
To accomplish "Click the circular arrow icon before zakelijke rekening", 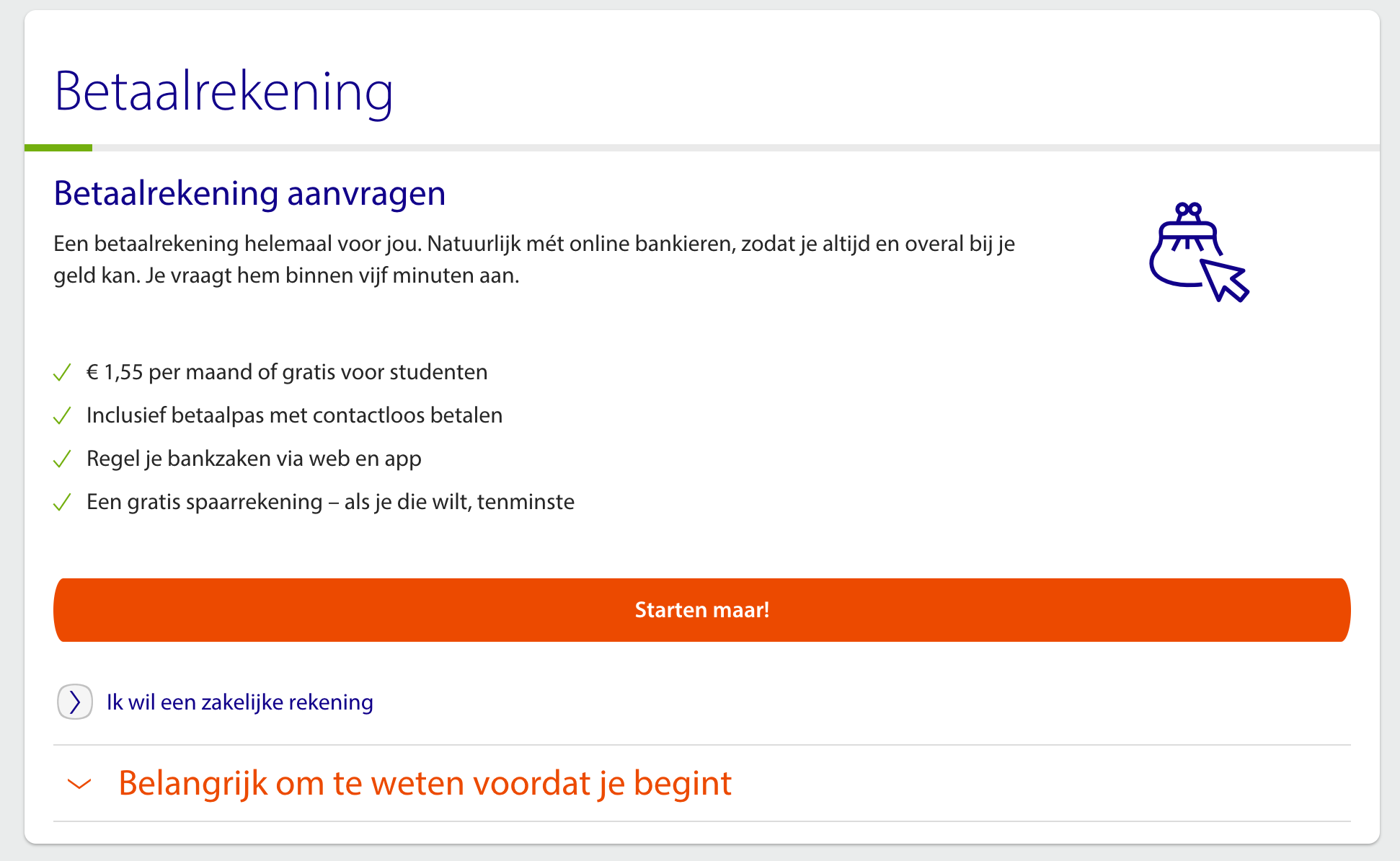I will [x=74, y=702].
